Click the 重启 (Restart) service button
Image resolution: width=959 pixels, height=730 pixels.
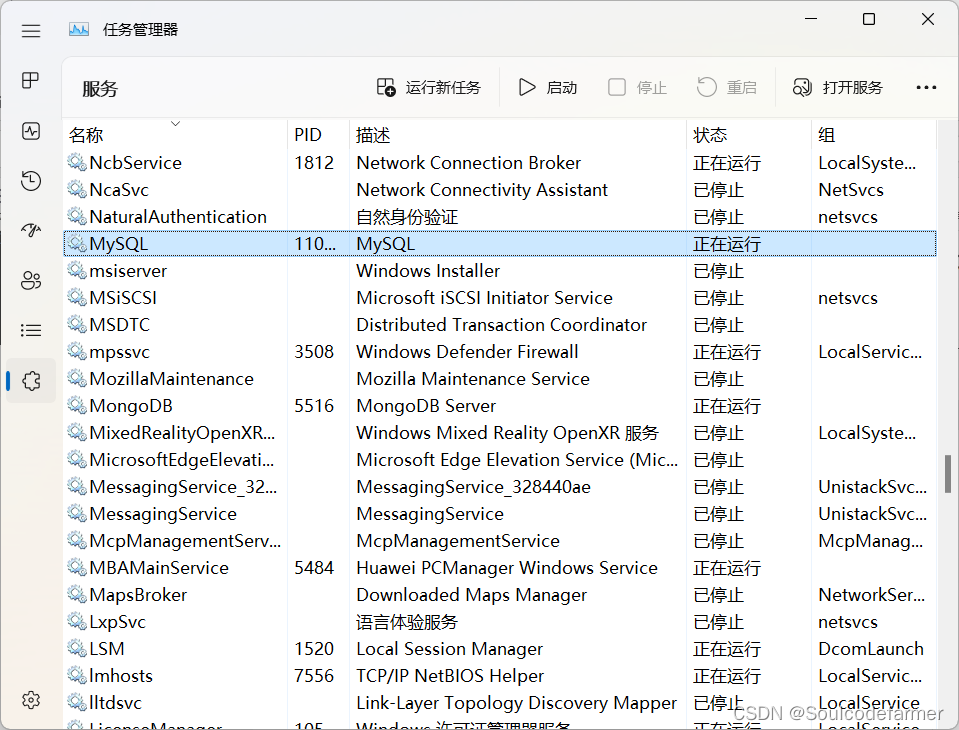click(727, 87)
